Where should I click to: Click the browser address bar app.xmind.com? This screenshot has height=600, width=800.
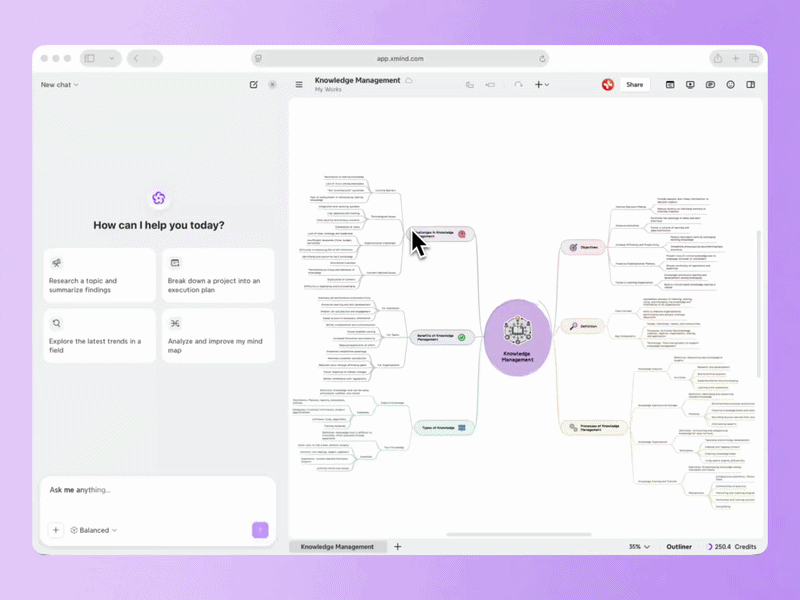coord(400,59)
